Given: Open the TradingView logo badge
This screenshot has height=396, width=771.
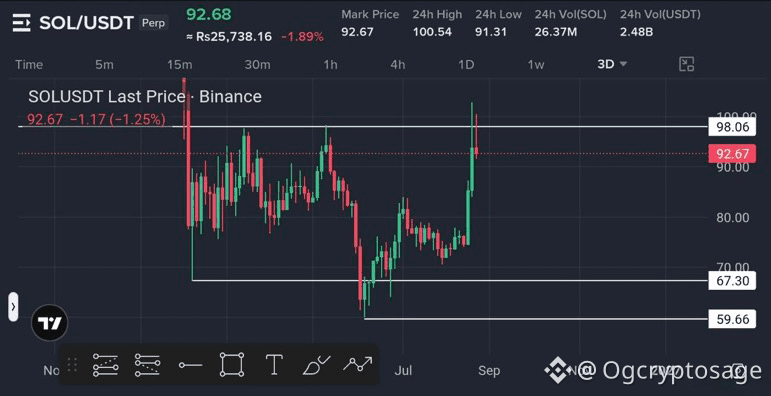Looking at the screenshot, I should [50, 323].
